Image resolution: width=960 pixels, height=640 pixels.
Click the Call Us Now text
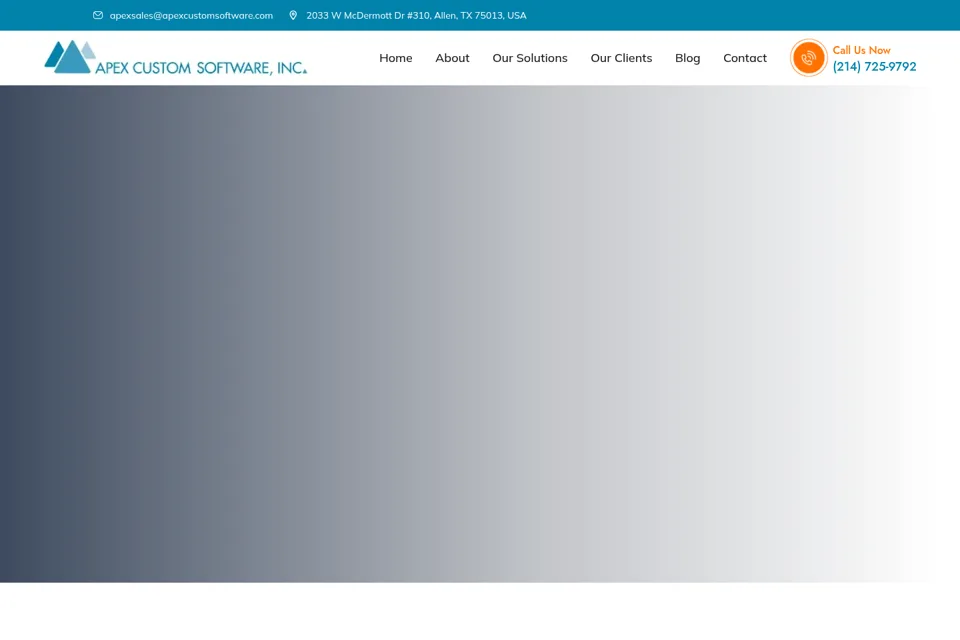(x=861, y=50)
